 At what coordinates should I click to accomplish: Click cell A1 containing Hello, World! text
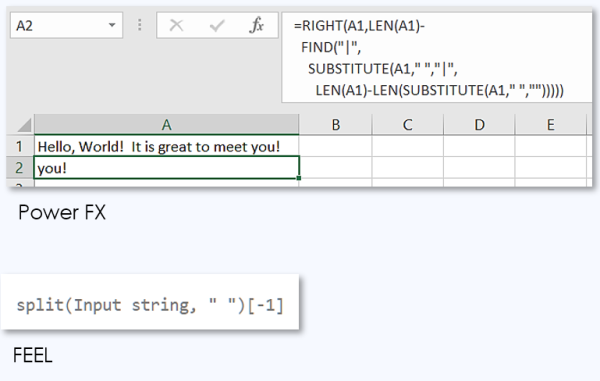(166, 146)
